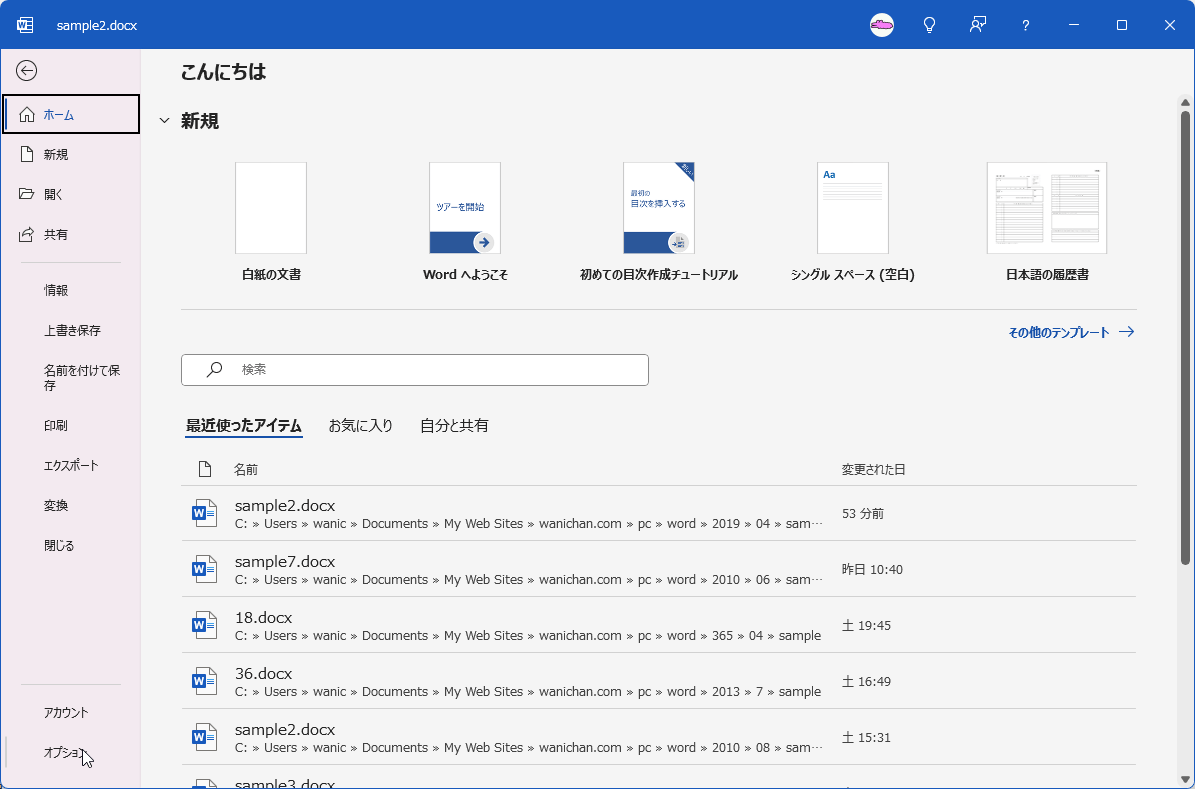Select 印刷 from the sidebar

click(71, 425)
